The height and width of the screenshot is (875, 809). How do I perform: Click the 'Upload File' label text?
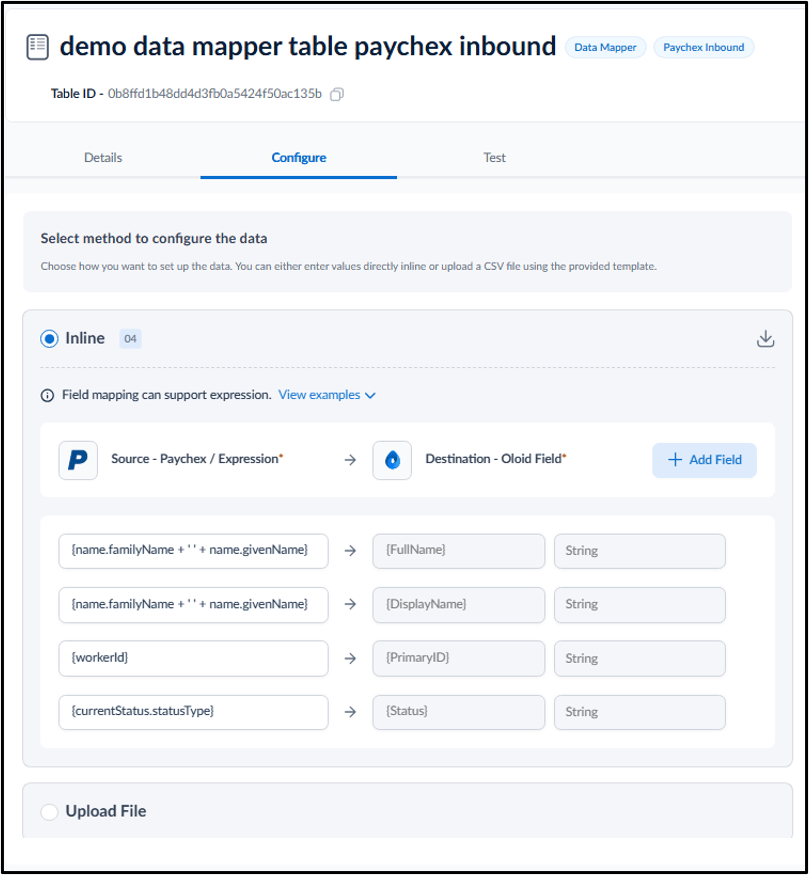tap(106, 811)
